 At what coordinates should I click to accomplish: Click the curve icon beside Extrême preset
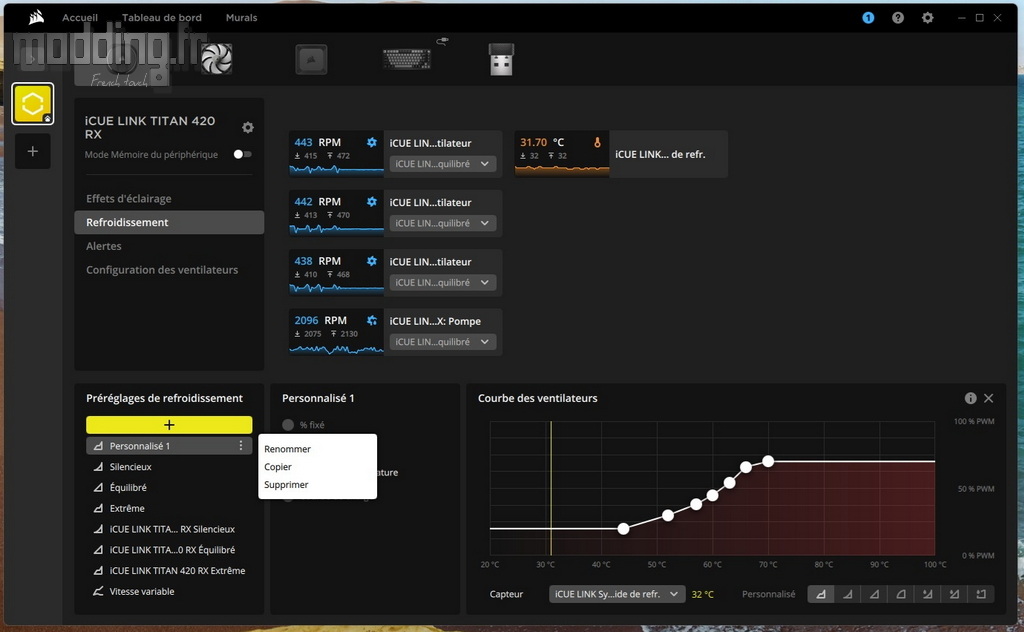pos(98,508)
